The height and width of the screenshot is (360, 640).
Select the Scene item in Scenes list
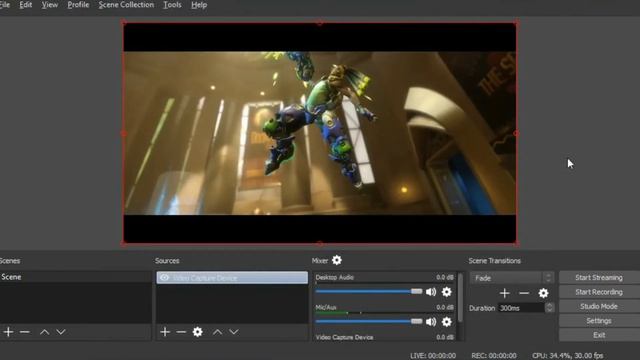pyautogui.click(x=76, y=277)
